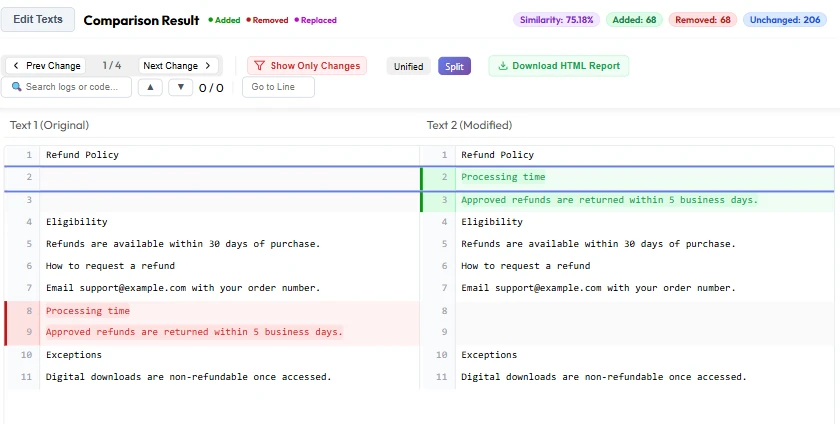Image resolution: width=840 pixels, height=424 pixels.
Task: Click the Comparison Result heading
Action: [x=141, y=20]
